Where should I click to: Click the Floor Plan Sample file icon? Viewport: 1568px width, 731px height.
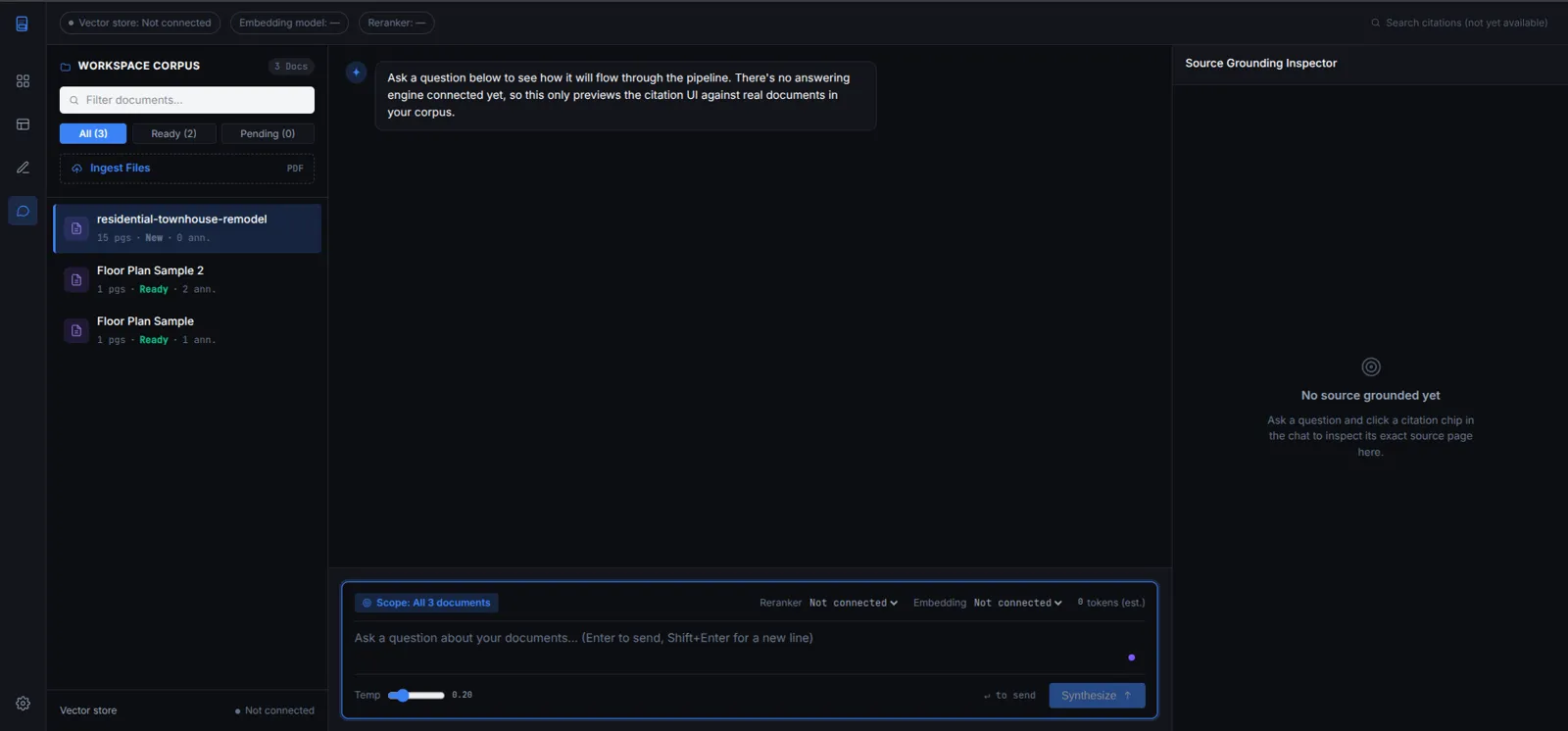click(x=76, y=330)
